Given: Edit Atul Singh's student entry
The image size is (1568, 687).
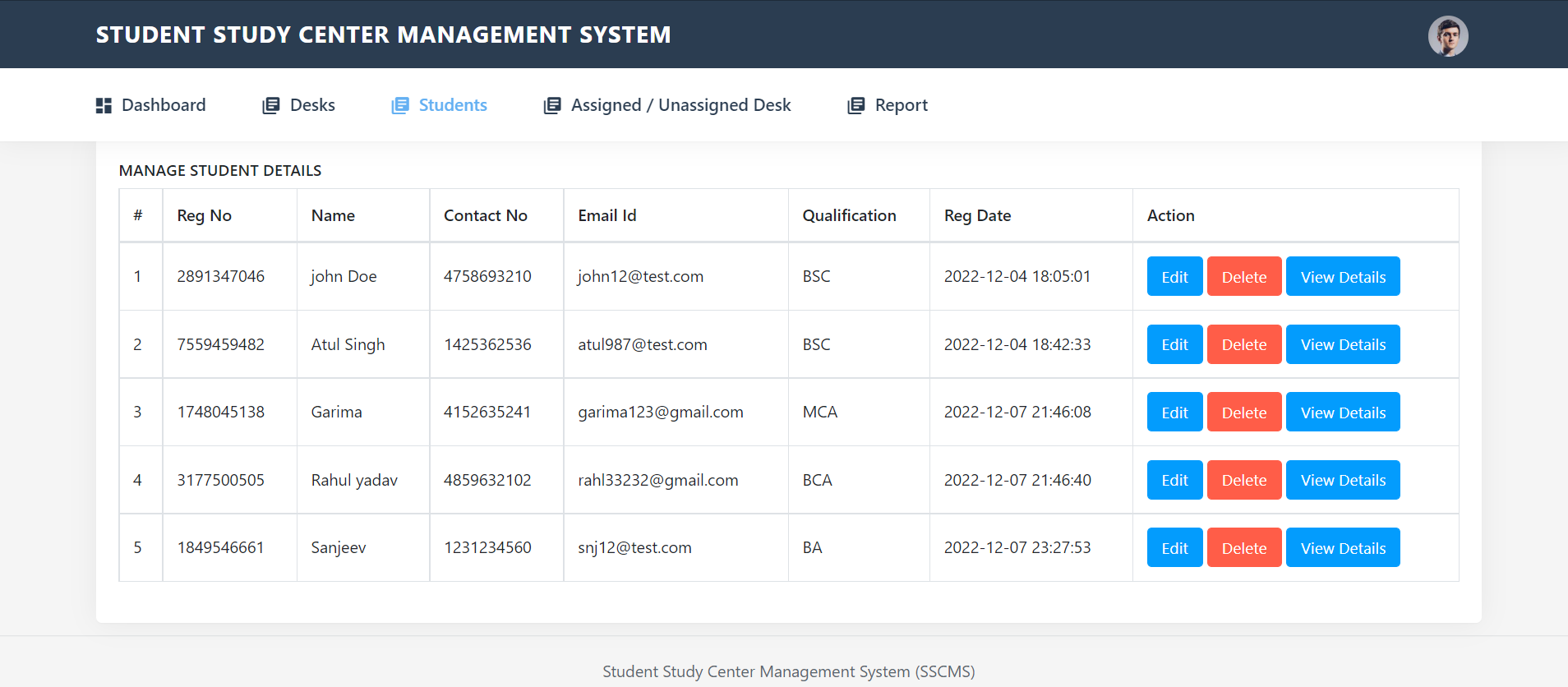Looking at the screenshot, I should [x=1174, y=344].
